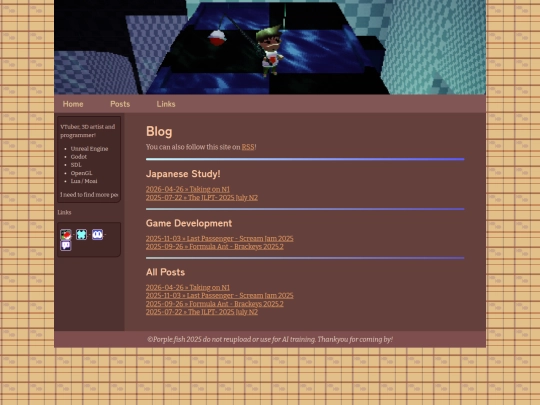540x405 pixels.
Task: Open the cyan cross-shaped icon link
Action: click(x=81, y=235)
